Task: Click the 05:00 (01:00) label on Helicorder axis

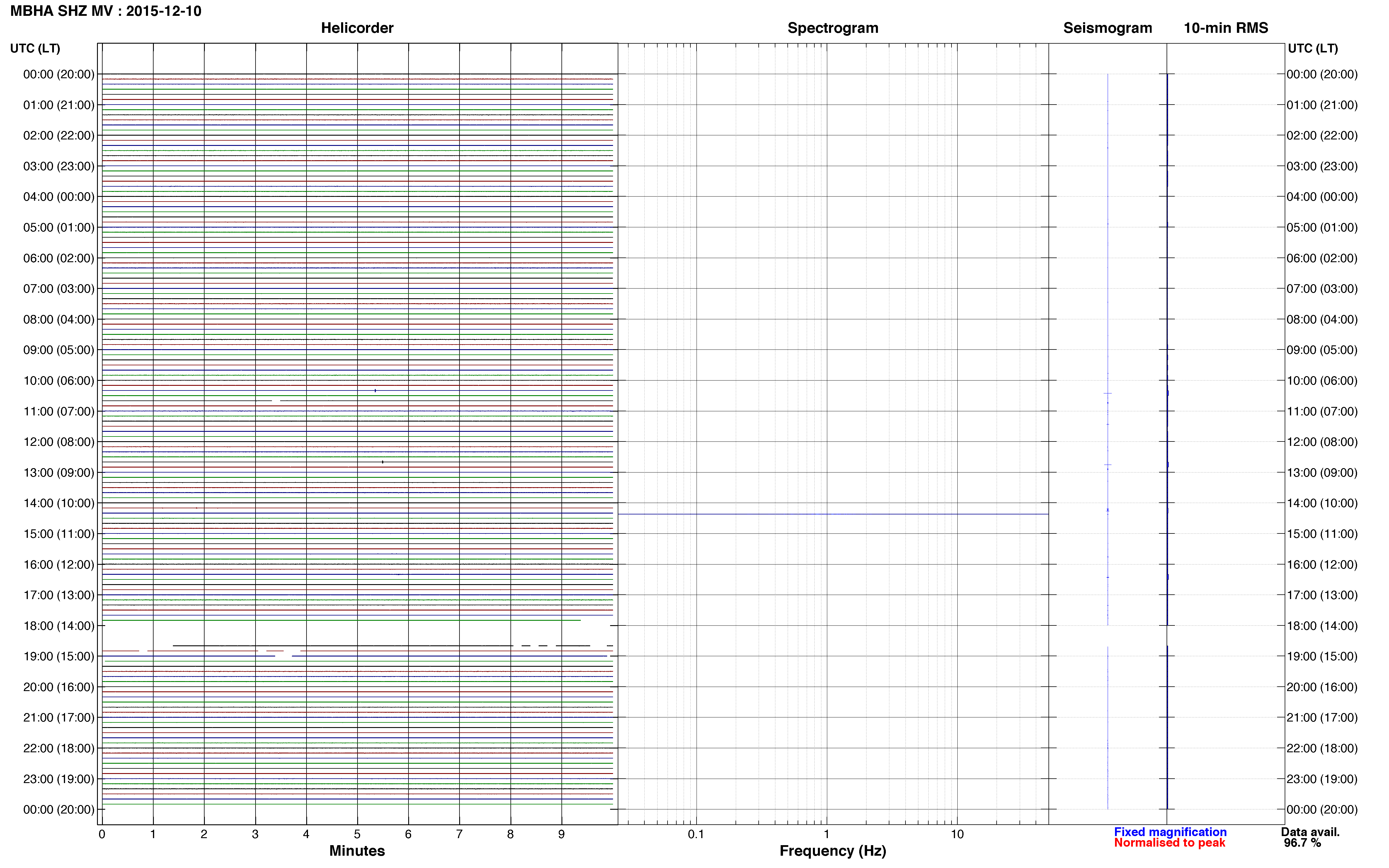Action: pos(59,227)
